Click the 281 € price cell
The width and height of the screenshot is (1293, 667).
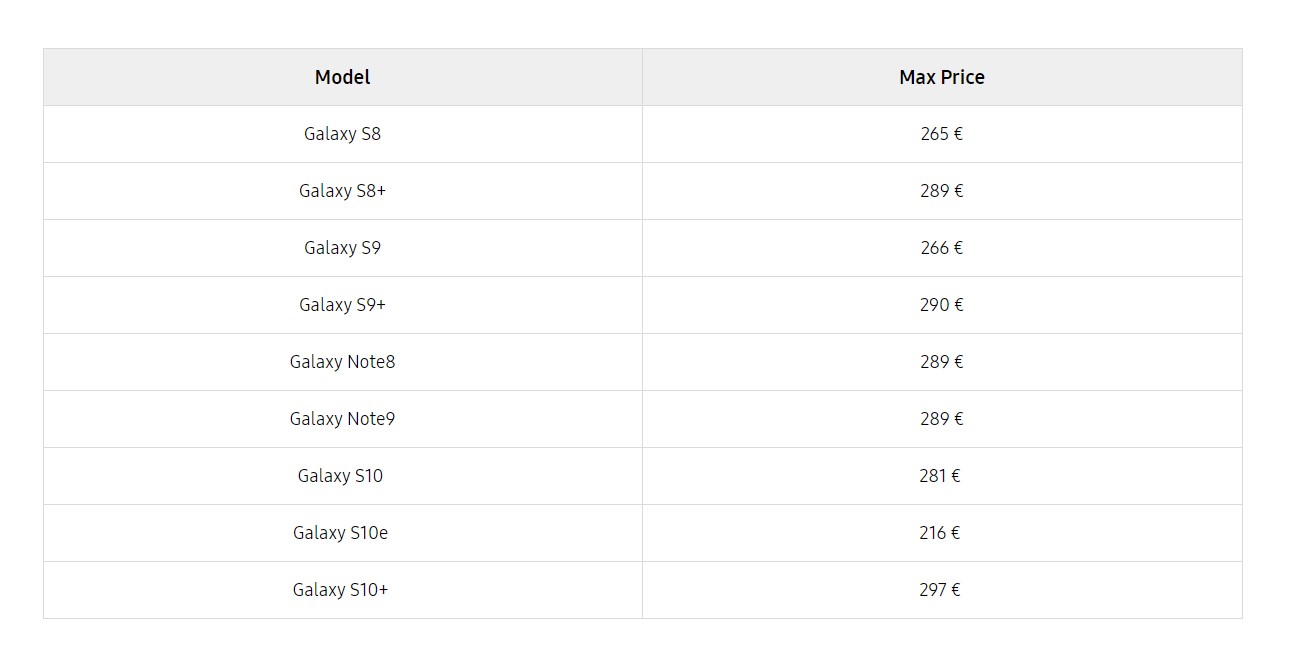pyautogui.click(x=939, y=476)
